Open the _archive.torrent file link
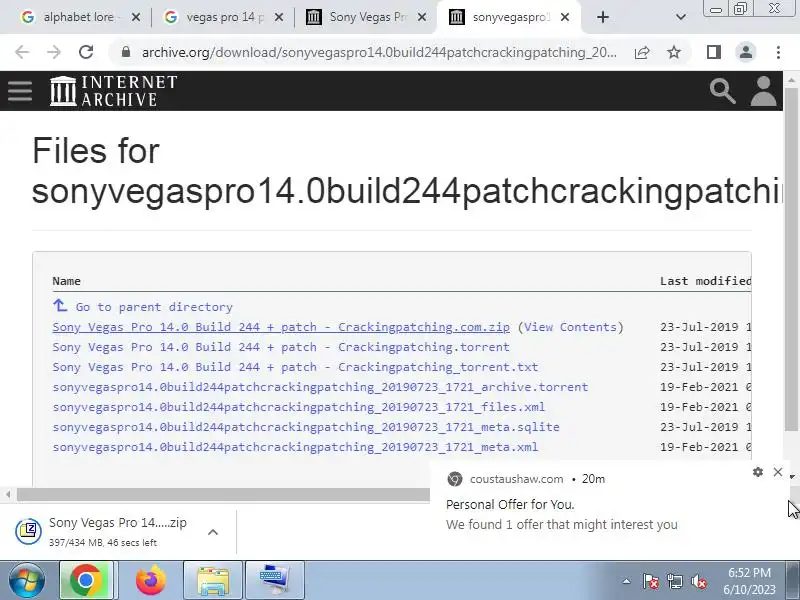The image size is (800, 600). pyautogui.click(x=320, y=387)
